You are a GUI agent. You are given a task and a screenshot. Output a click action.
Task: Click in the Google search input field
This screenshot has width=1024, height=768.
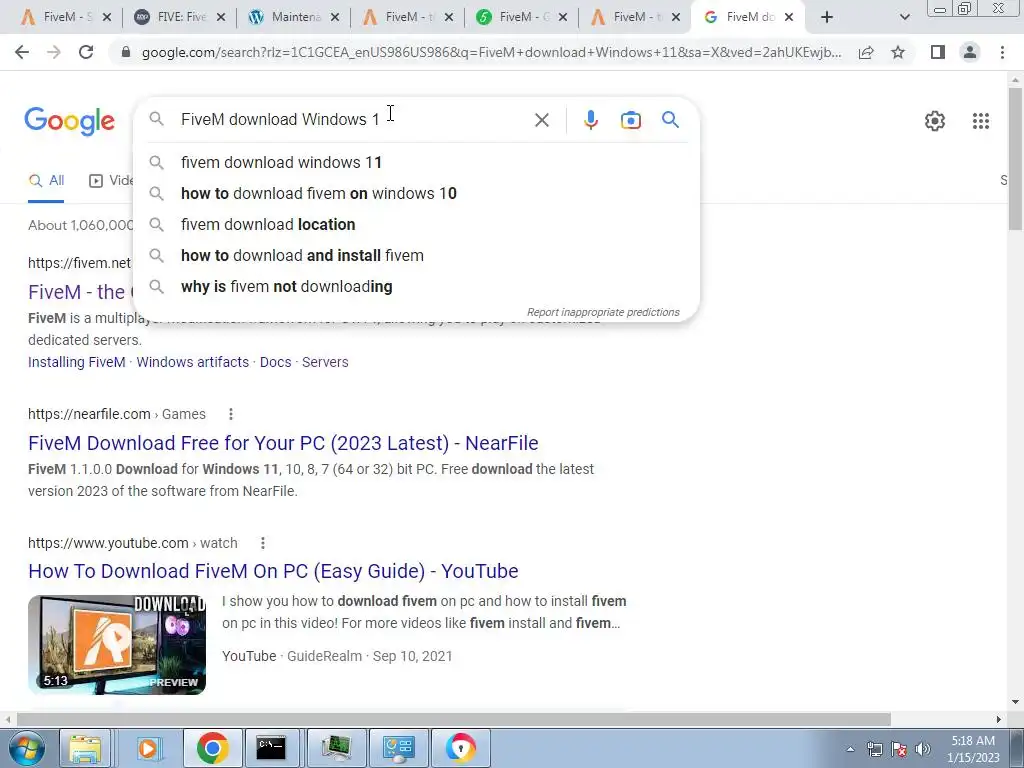click(353, 120)
